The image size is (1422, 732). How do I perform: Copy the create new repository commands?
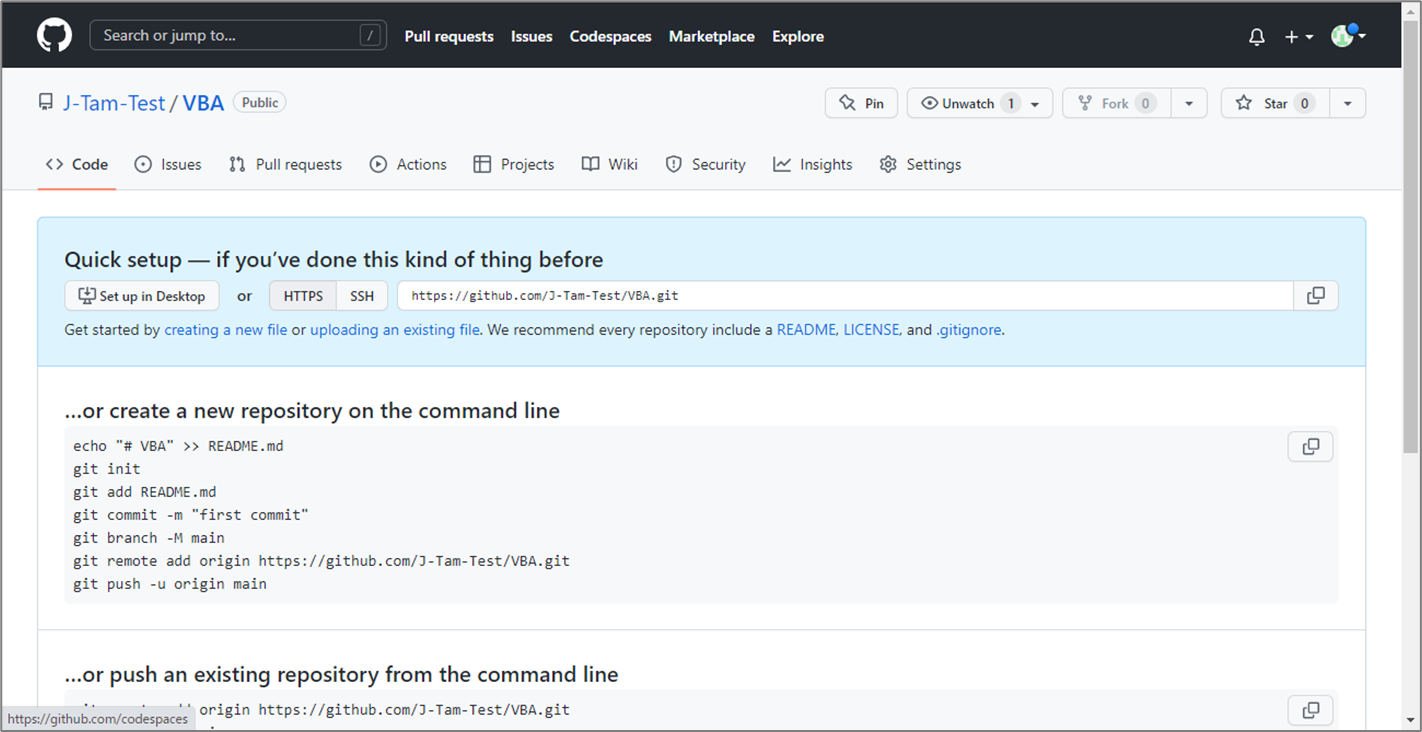1311,447
